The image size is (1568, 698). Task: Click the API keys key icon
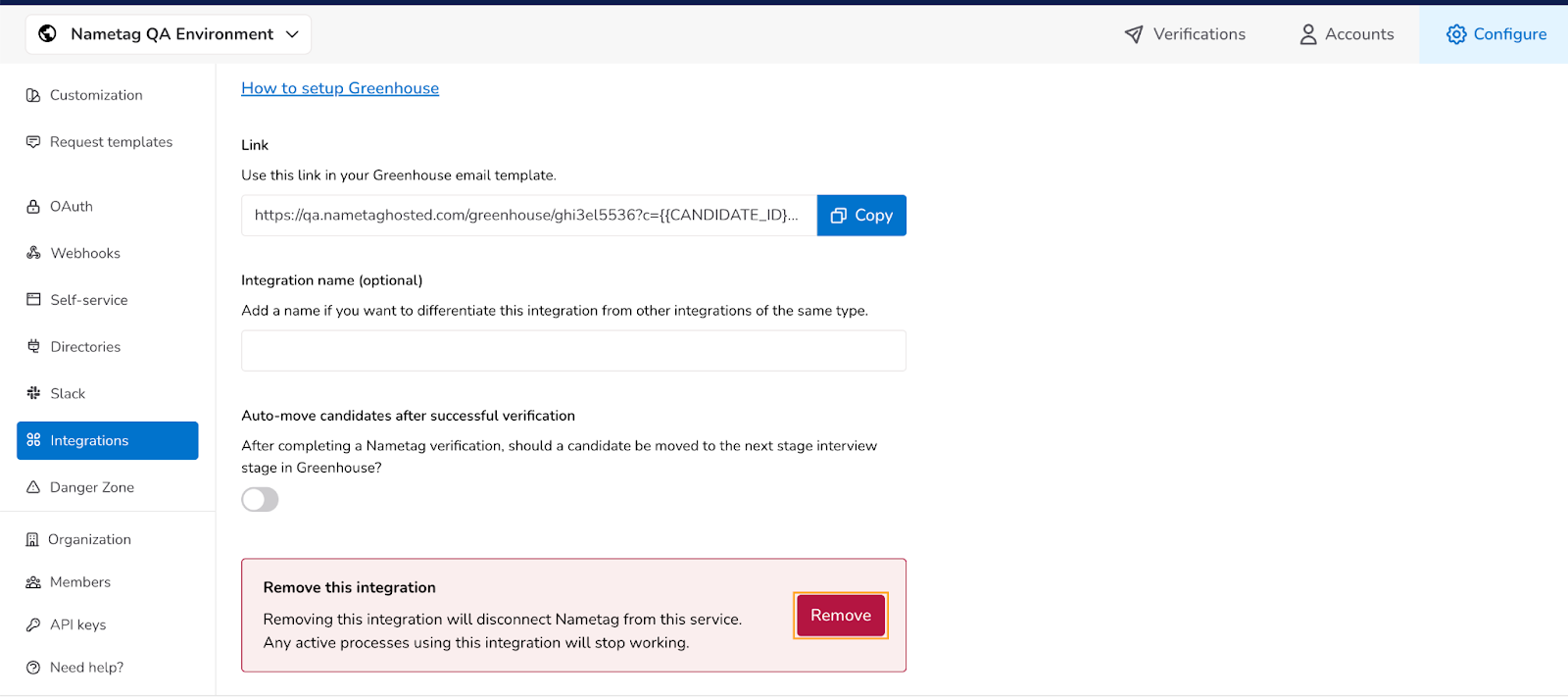point(33,624)
